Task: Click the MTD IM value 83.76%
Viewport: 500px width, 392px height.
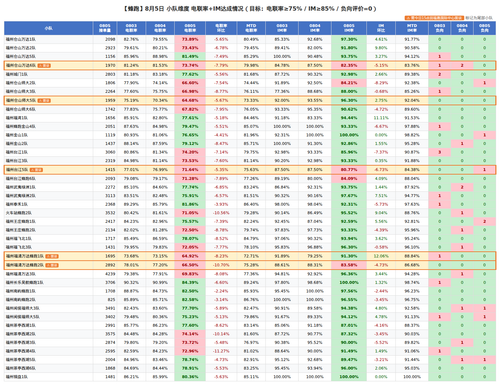Action: point(412,66)
